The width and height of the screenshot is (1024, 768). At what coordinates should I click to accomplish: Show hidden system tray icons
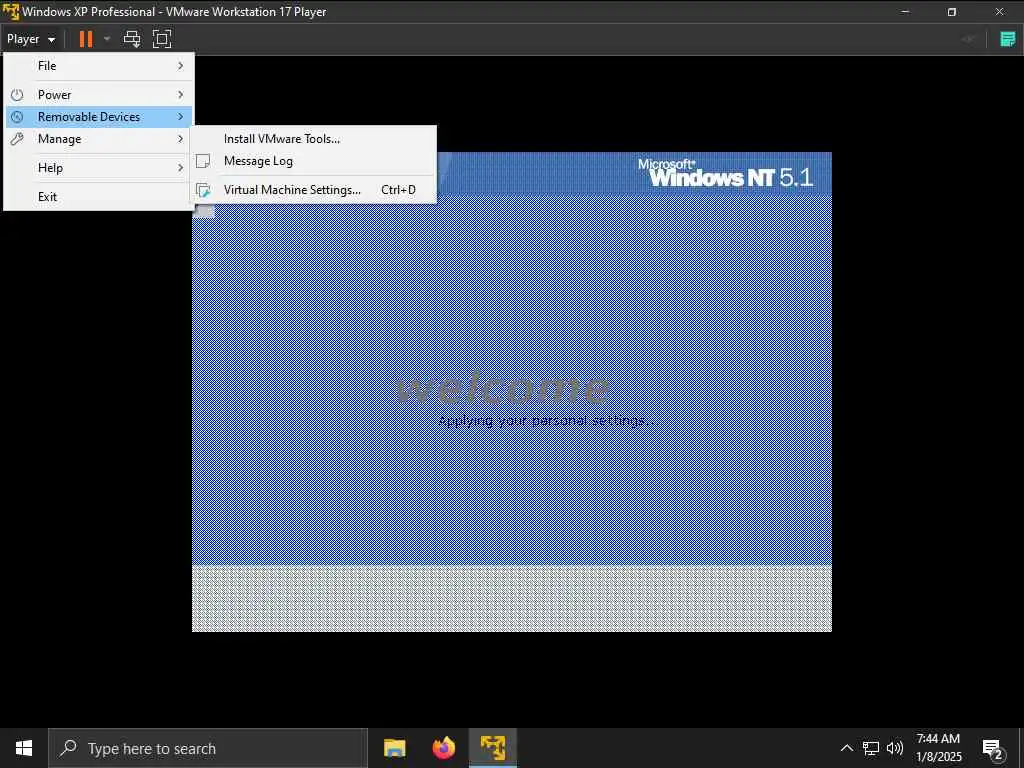tap(846, 748)
